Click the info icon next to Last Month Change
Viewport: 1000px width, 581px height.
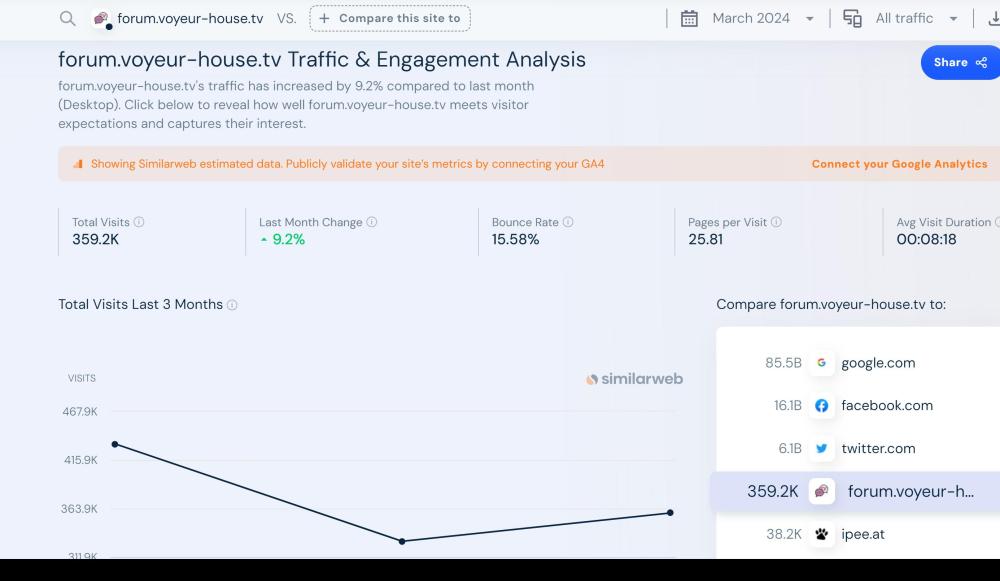click(x=372, y=222)
